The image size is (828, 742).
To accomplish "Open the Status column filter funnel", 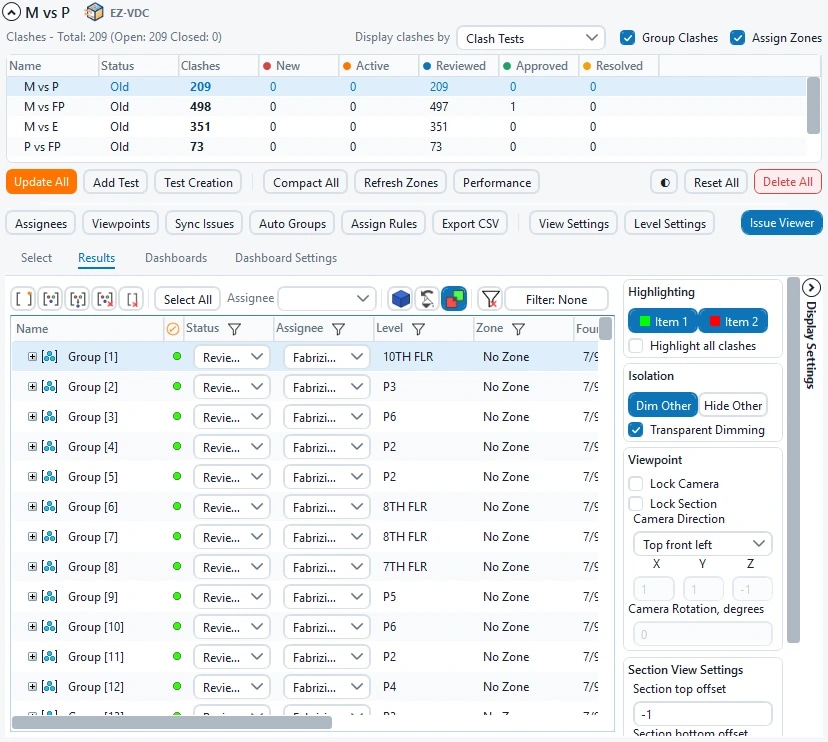I will 234,329.
